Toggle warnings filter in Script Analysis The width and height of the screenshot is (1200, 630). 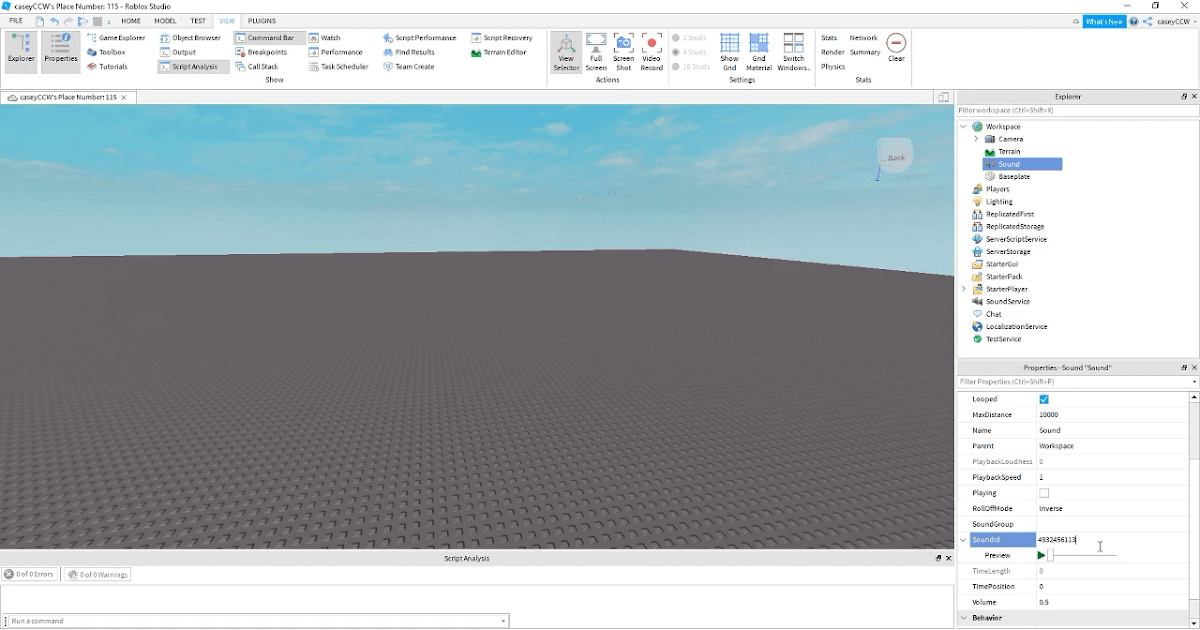point(97,574)
